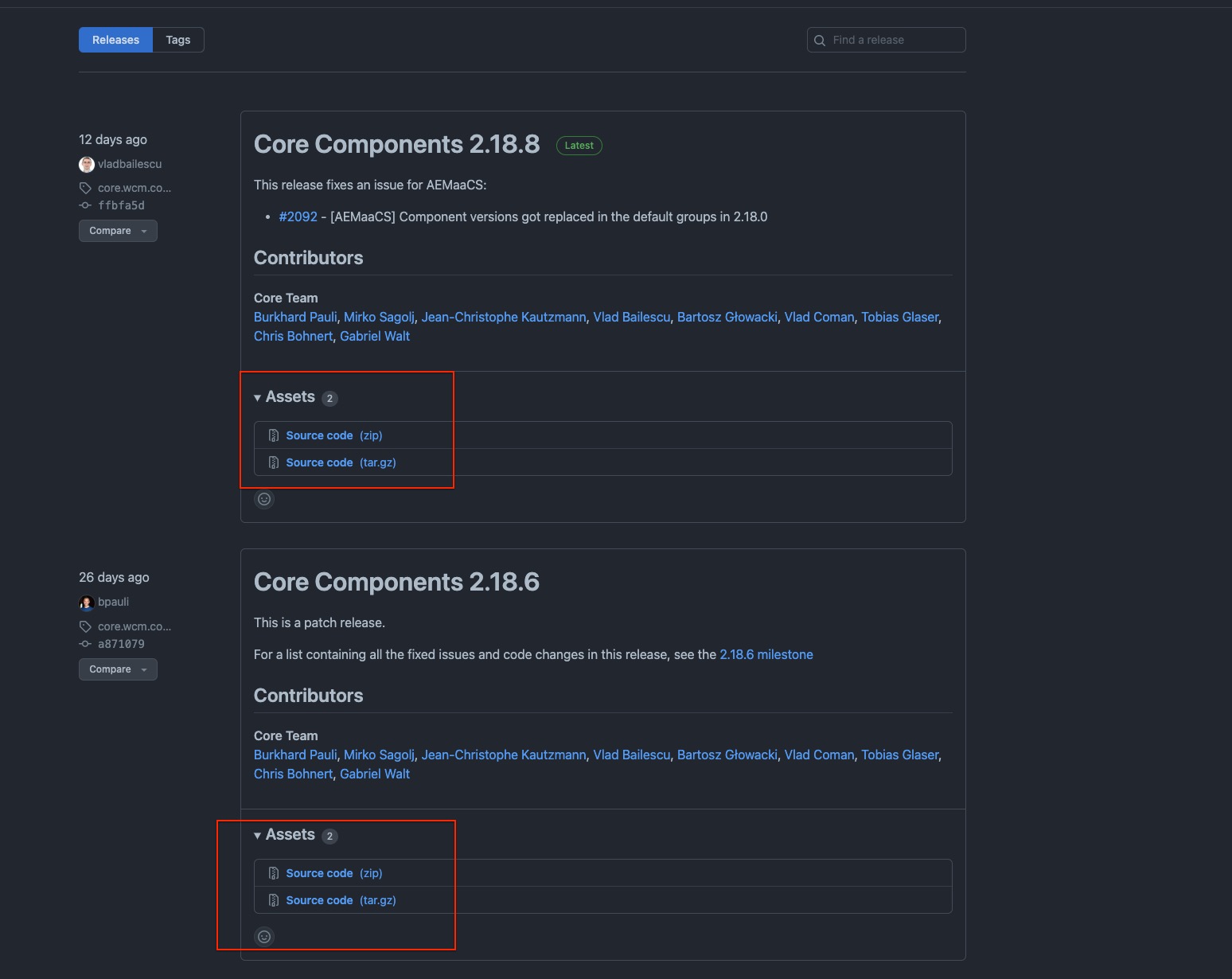This screenshot has height=979, width=1232.
Task: Open the Compare dropdown for release 2.18.8
Action: [118, 230]
